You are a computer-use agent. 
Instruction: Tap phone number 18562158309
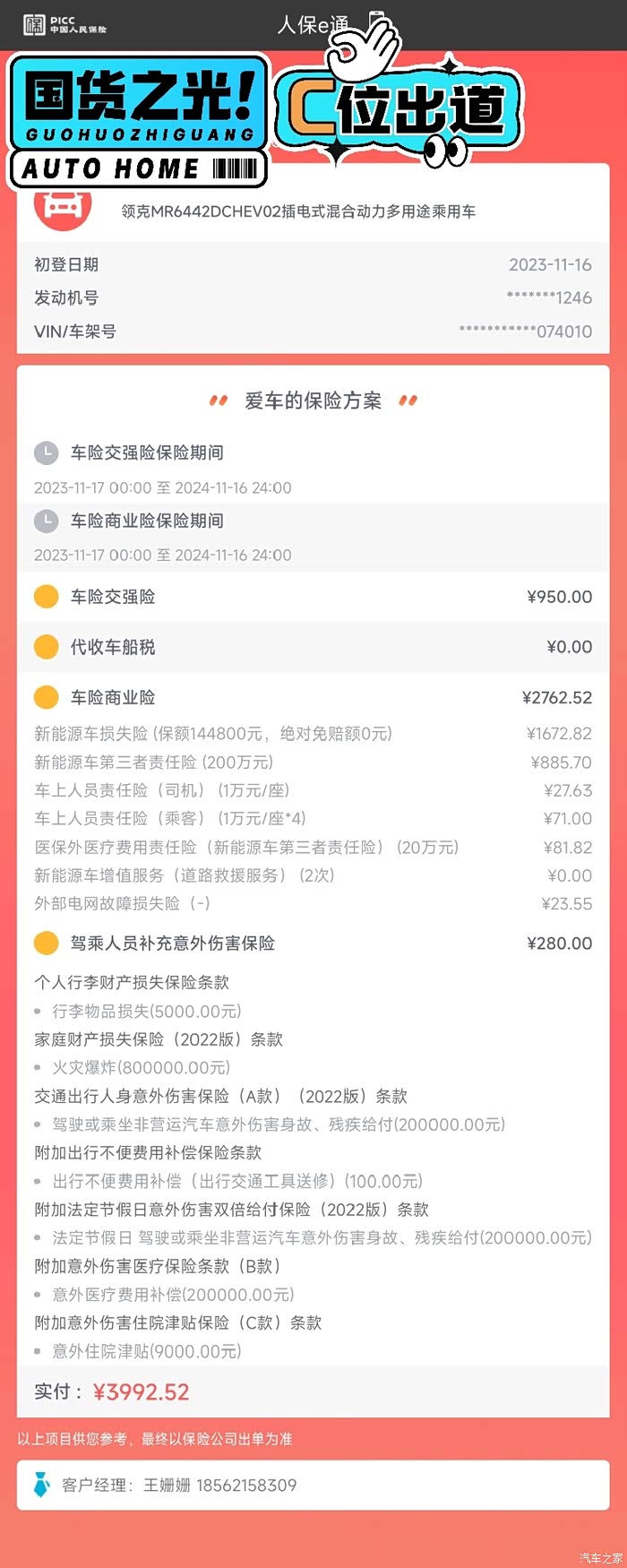[246, 1485]
